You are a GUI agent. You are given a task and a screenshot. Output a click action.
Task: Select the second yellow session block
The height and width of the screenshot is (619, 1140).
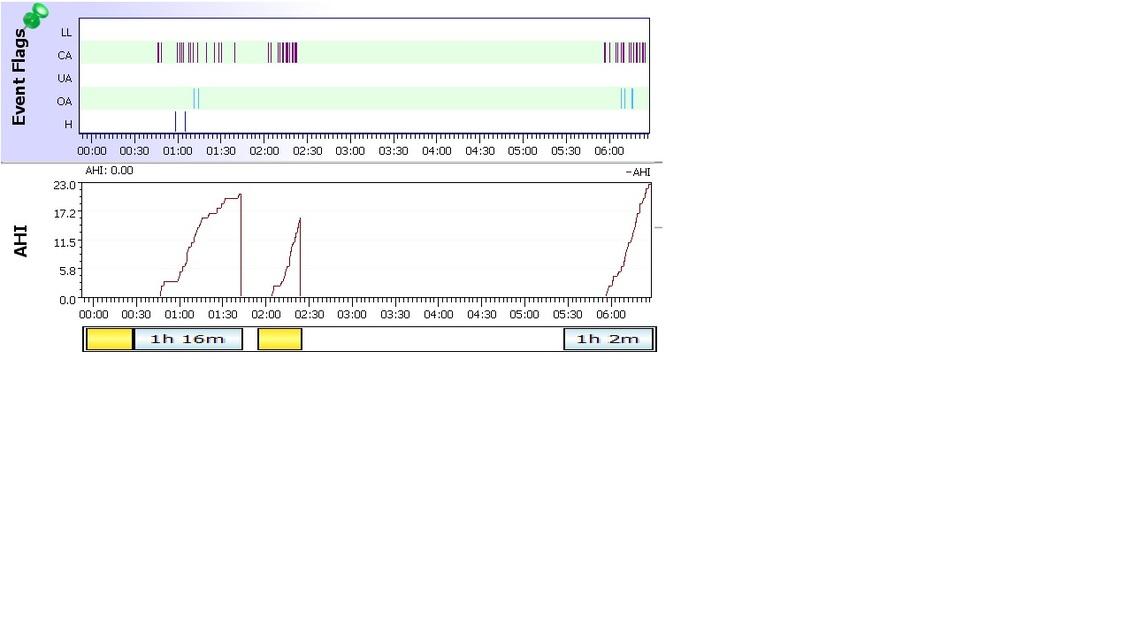click(280, 339)
